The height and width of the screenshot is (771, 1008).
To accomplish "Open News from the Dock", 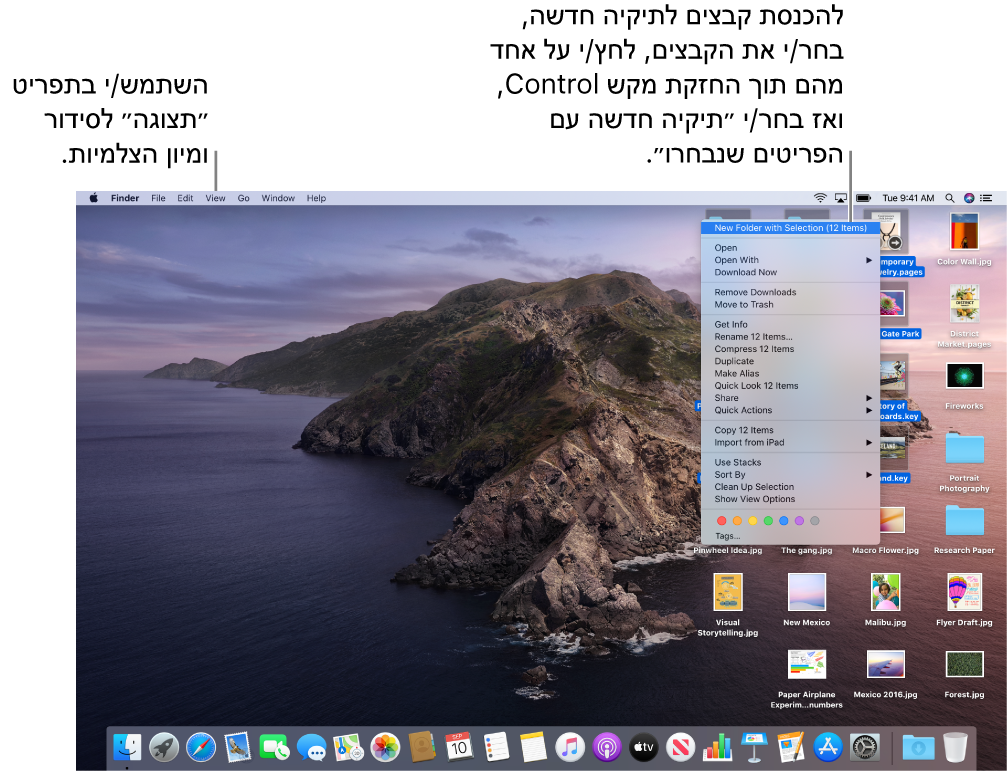I will pos(680,747).
